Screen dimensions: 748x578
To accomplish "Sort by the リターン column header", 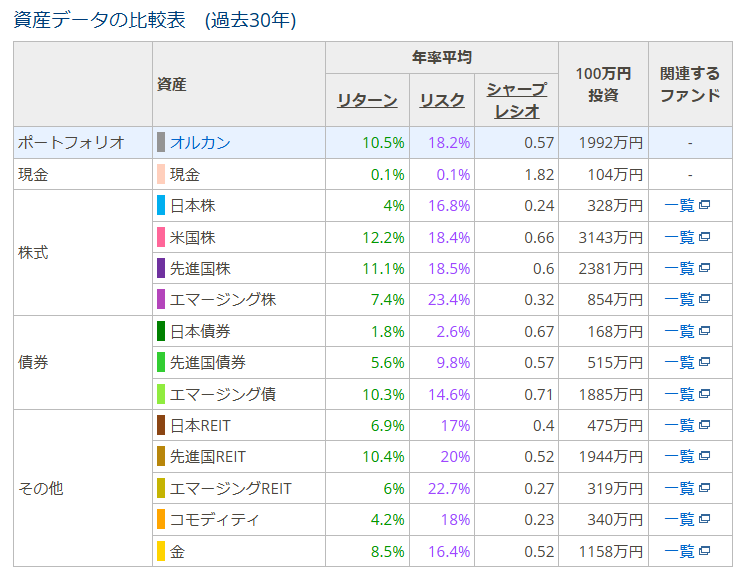I will point(367,100).
